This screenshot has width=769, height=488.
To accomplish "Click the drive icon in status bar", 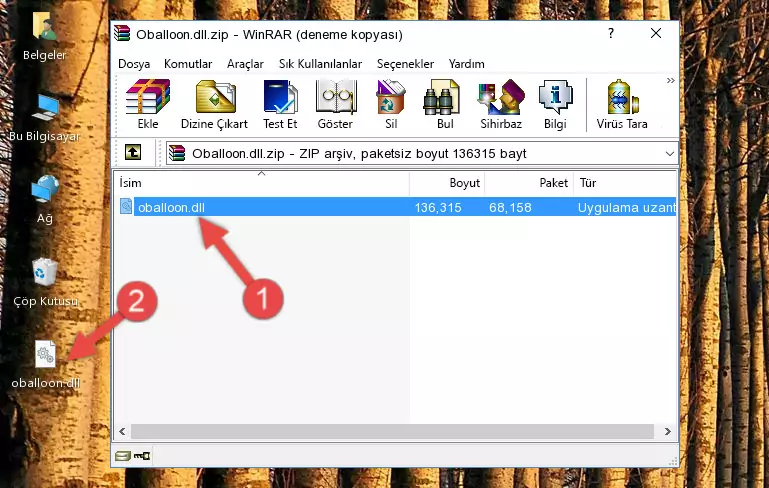I will 122,456.
